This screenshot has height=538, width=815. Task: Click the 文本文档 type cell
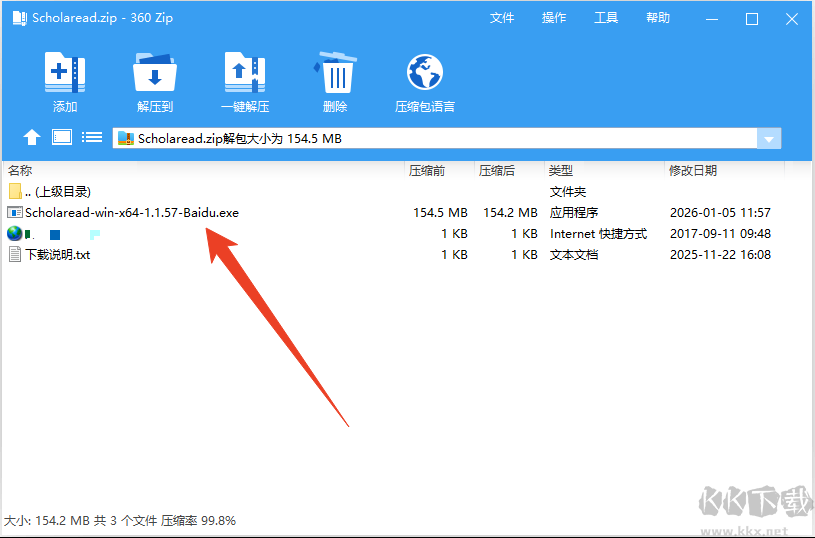click(574, 255)
